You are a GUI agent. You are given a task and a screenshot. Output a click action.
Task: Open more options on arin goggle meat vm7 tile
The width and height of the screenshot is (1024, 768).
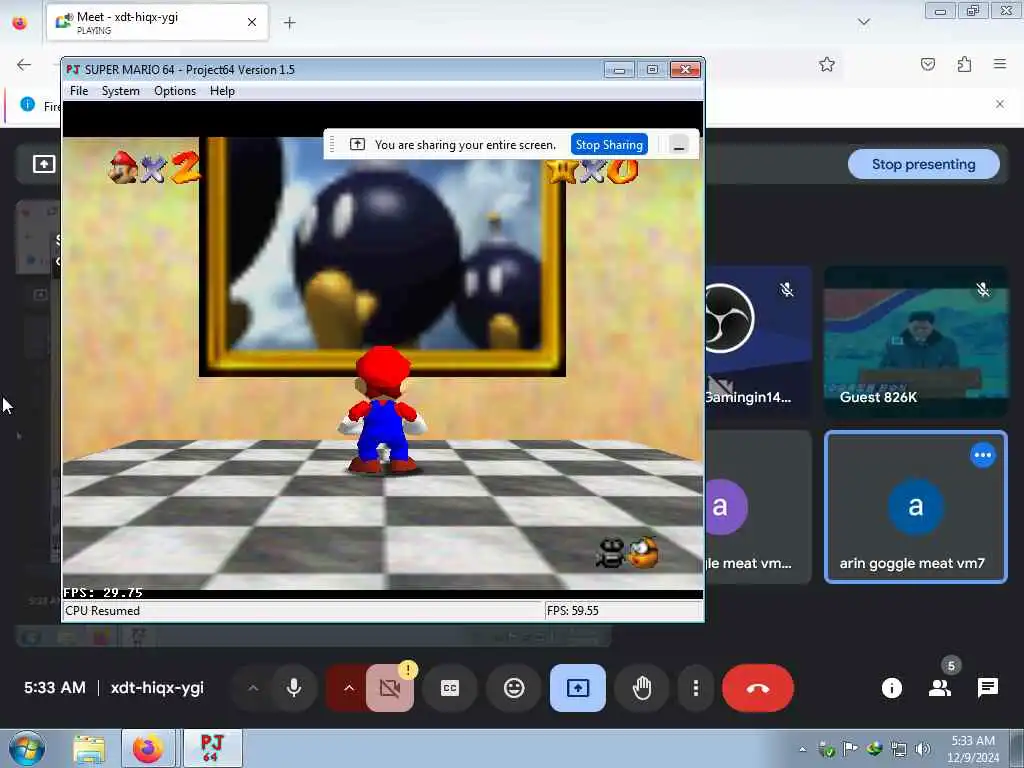tap(983, 455)
